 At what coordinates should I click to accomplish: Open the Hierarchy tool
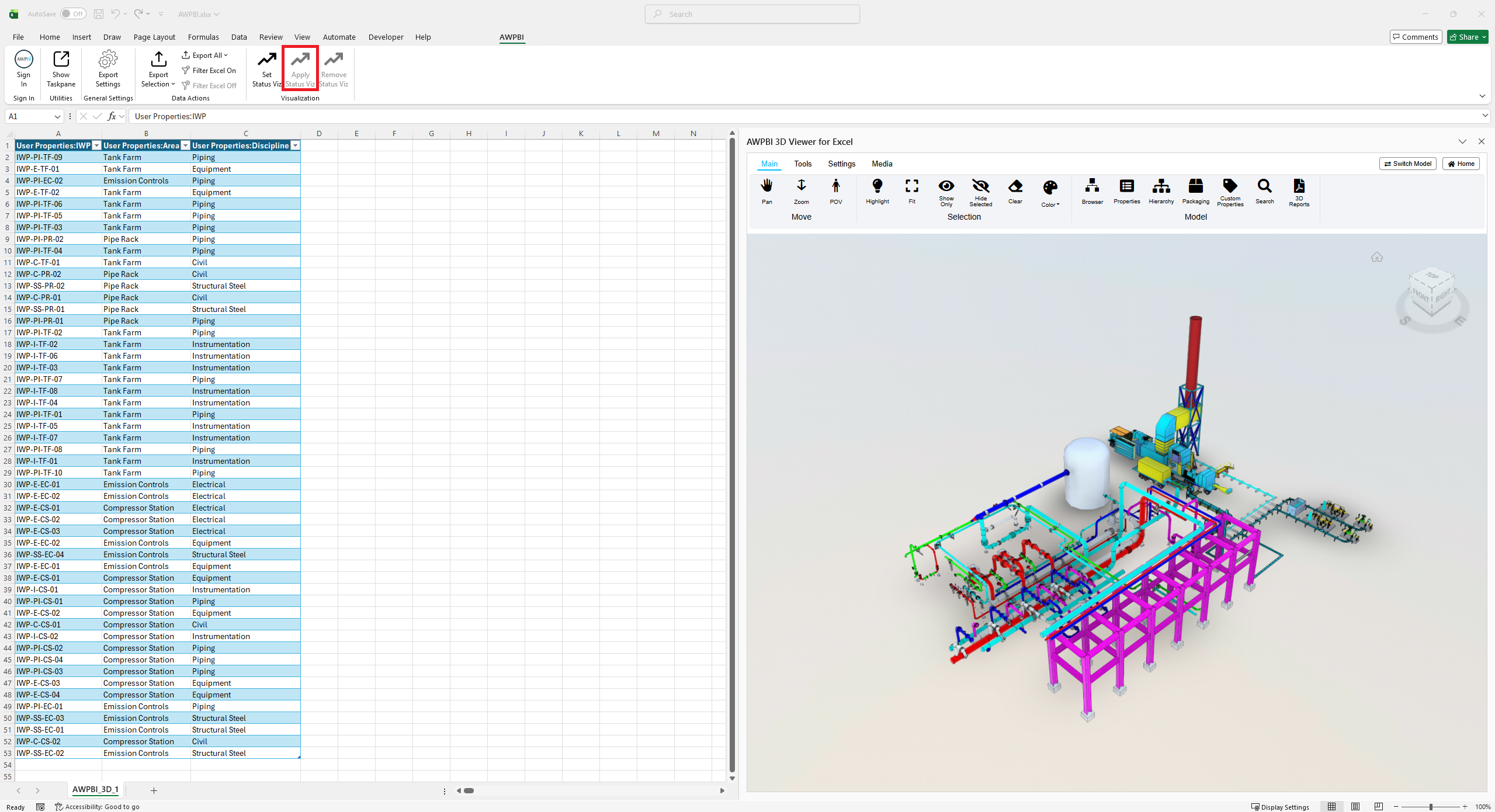pyautogui.click(x=1161, y=191)
